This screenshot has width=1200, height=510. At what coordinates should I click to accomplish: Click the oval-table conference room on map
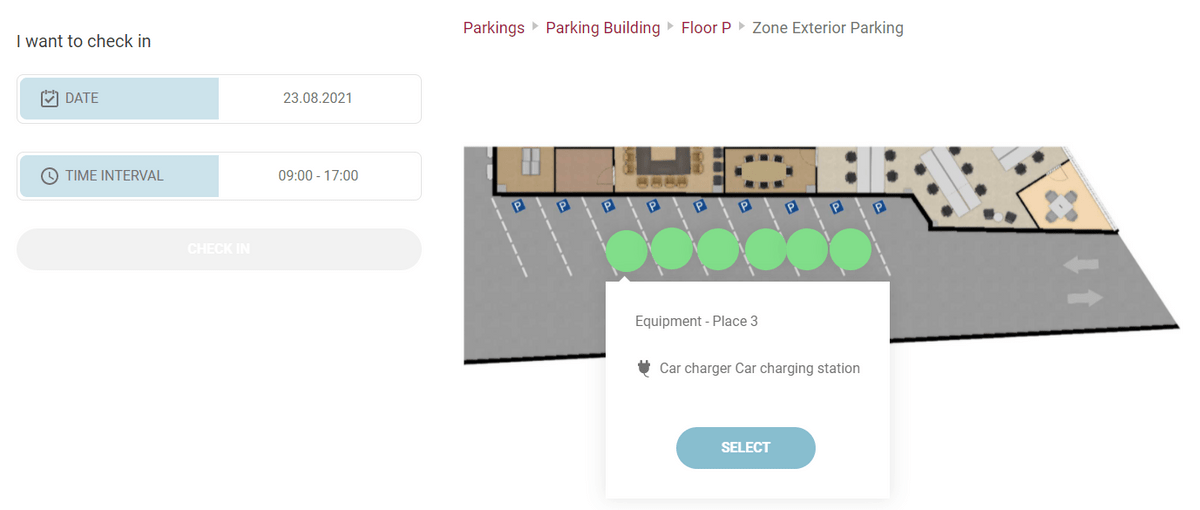769,170
